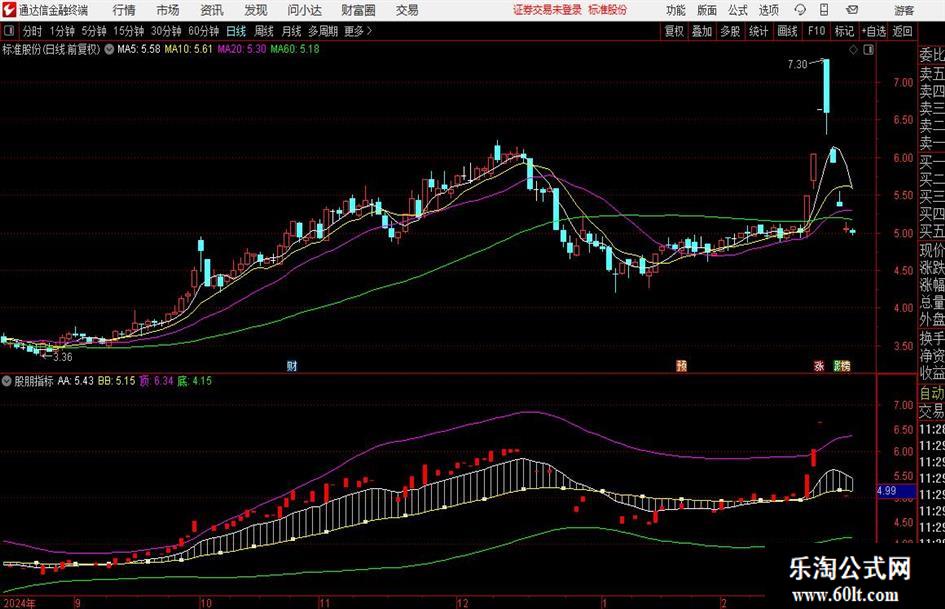Toggle the right info panel icon

[x=868, y=50]
